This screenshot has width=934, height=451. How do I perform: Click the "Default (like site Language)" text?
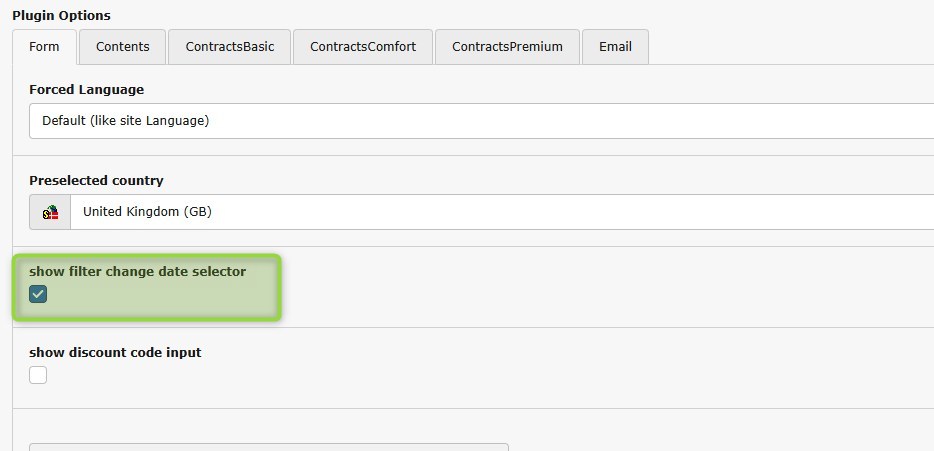(125, 121)
